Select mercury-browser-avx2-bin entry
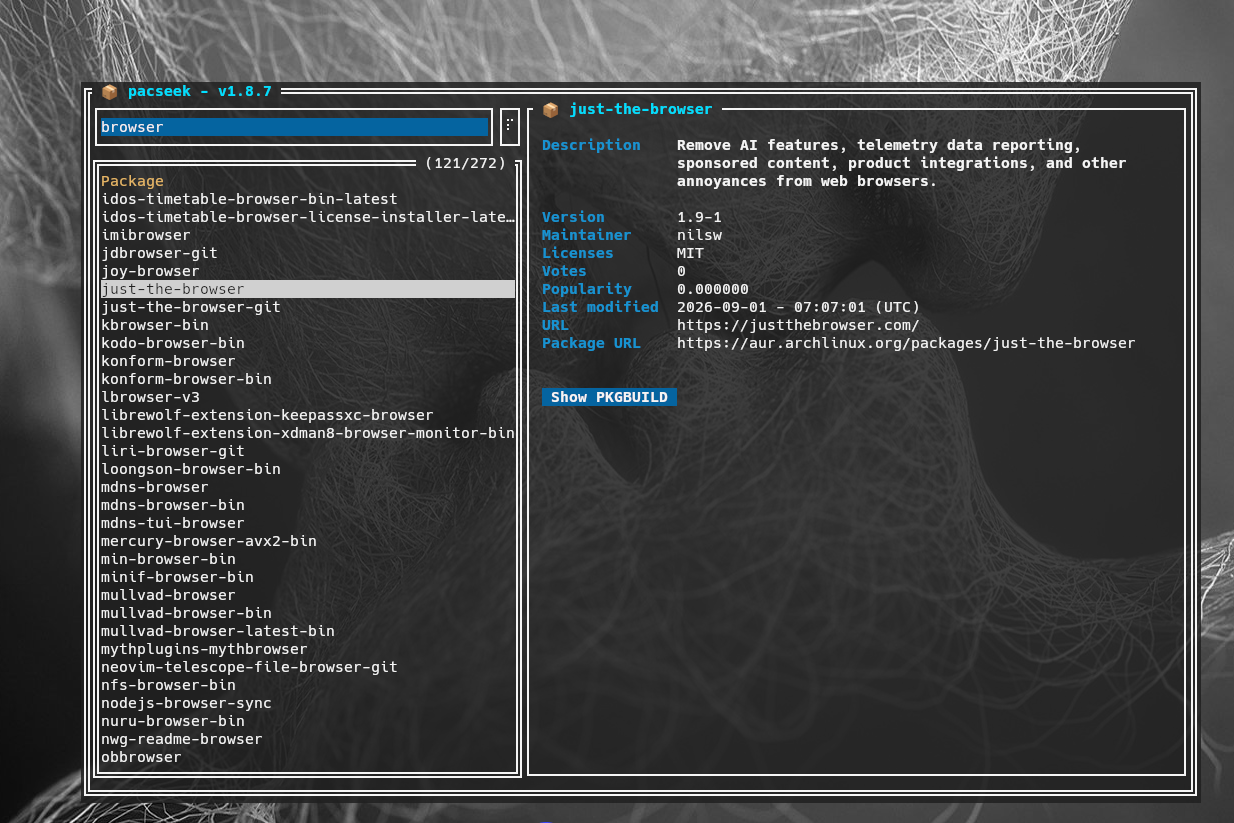 [208, 541]
